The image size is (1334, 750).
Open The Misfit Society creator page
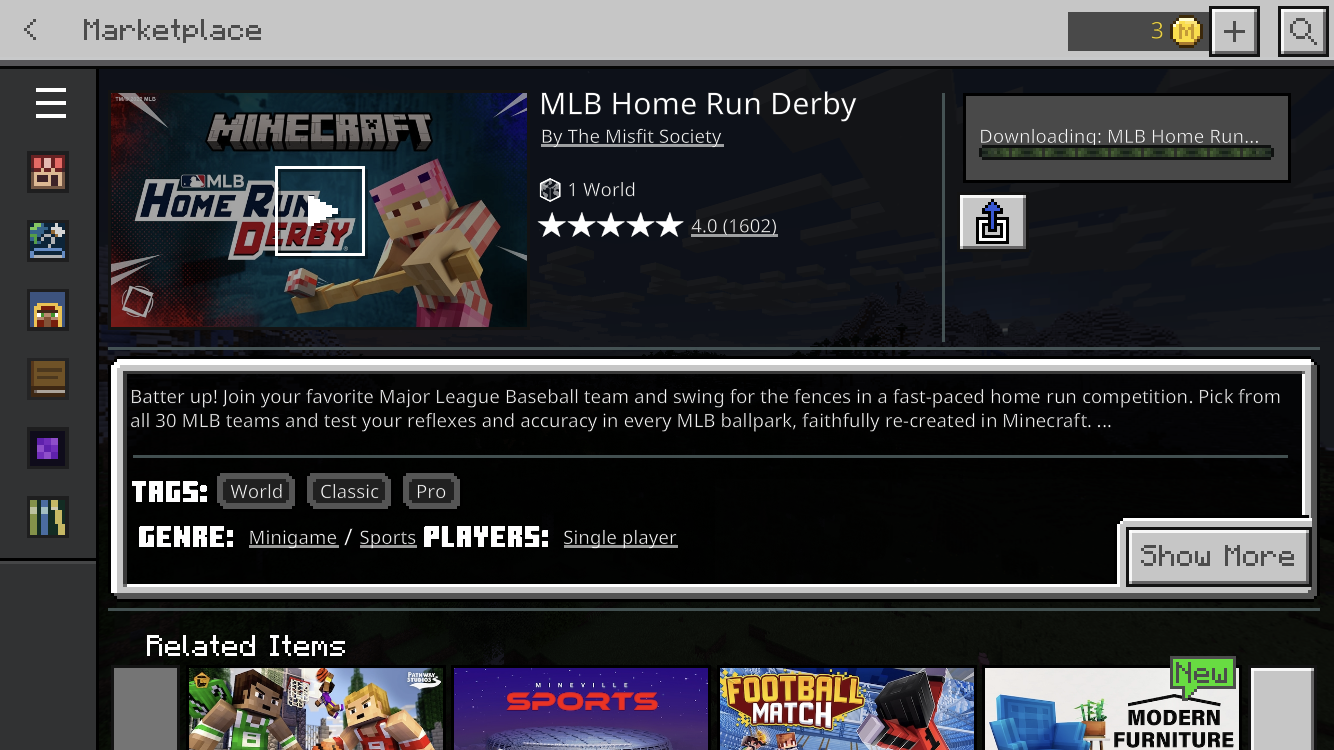(632, 136)
